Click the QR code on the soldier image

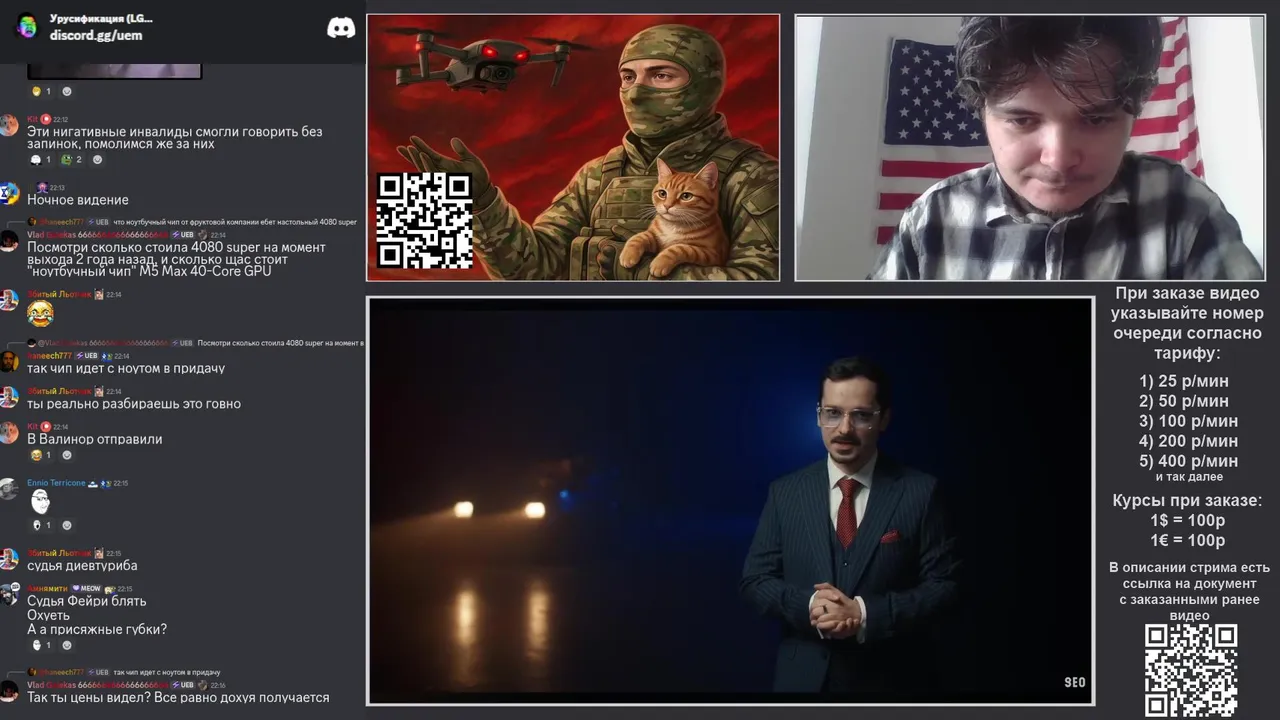(424, 220)
